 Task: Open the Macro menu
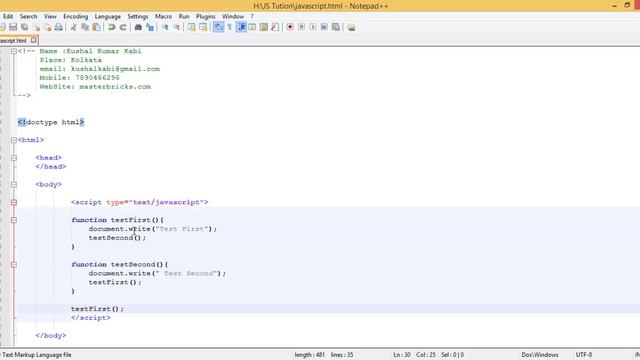tap(163, 16)
